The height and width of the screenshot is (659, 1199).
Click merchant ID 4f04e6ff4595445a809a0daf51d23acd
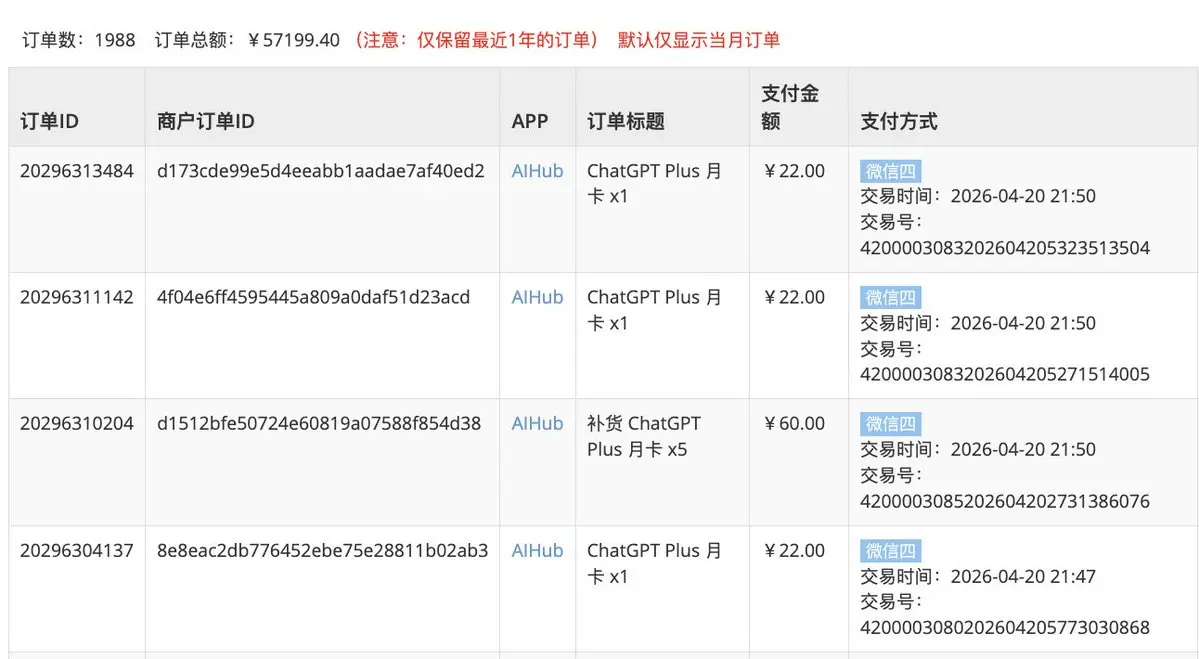pyautogui.click(x=314, y=297)
